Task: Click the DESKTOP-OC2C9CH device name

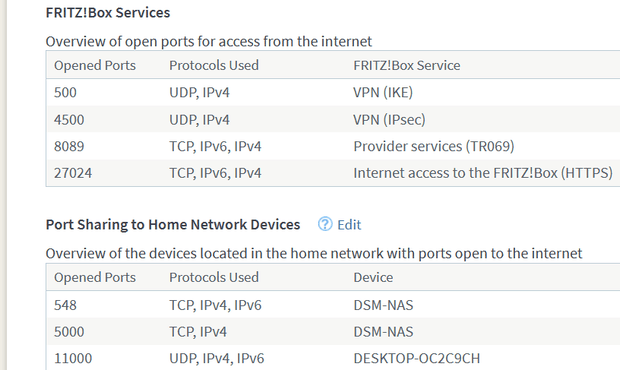Action: click(x=417, y=358)
